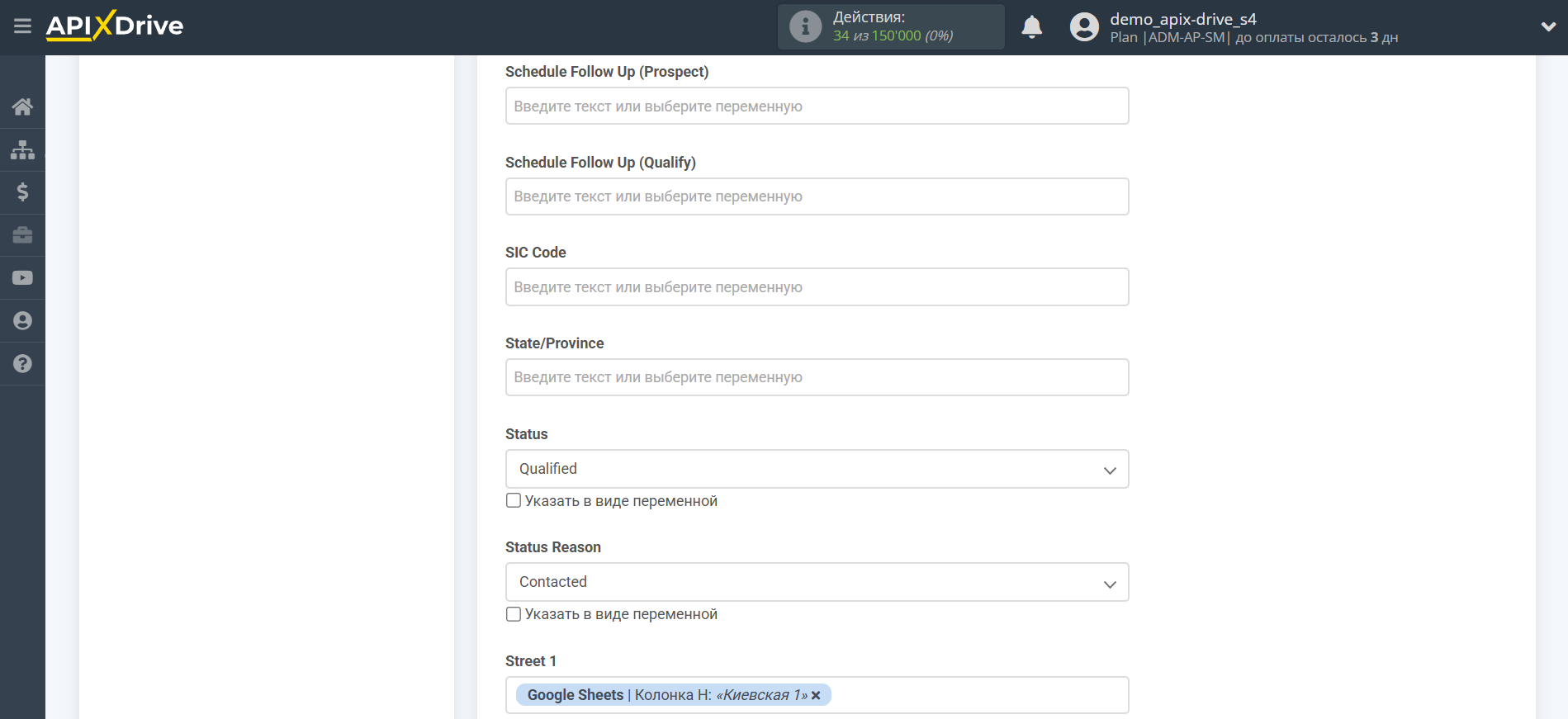
Task: Open the Status dropdown showing Qualified
Action: point(817,469)
